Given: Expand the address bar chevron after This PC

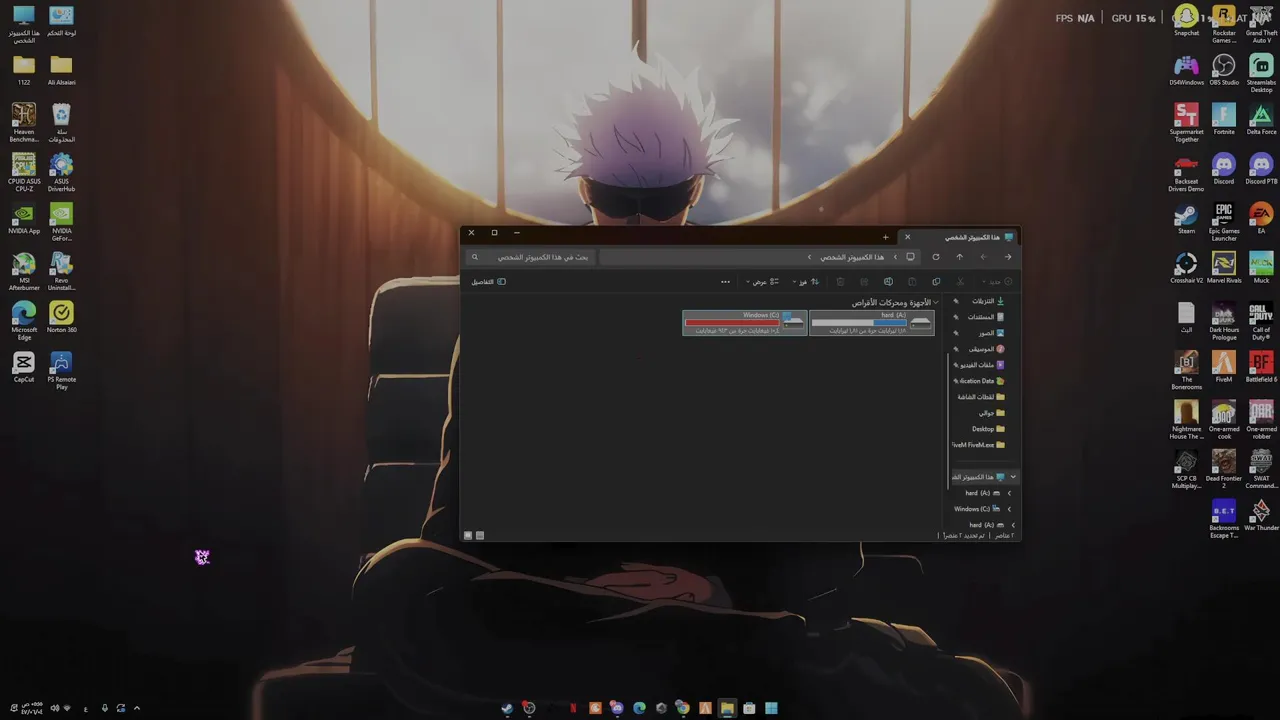Looking at the screenshot, I should click(x=810, y=257).
